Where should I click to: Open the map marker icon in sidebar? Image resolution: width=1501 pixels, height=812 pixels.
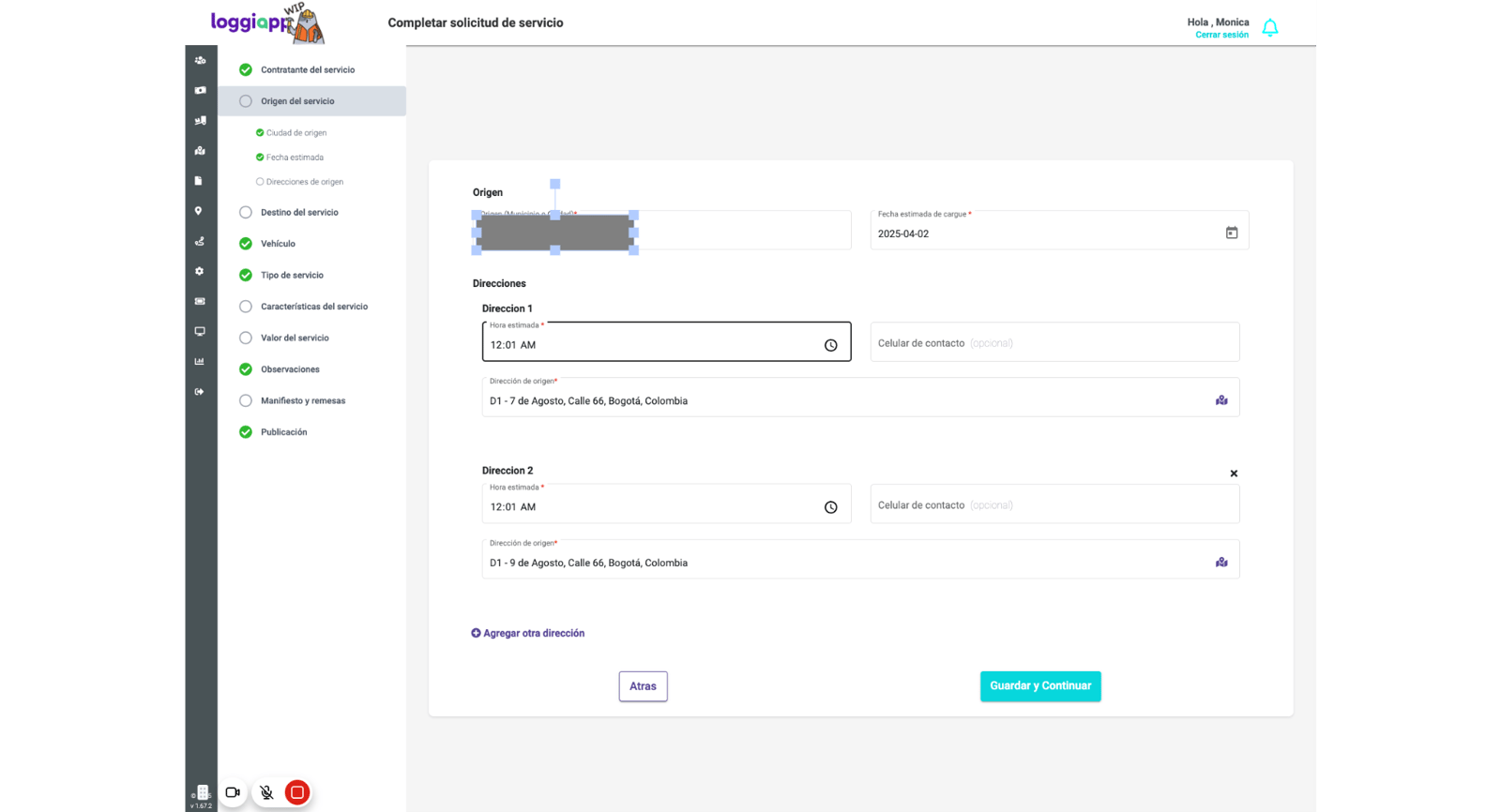pos(200,150)
